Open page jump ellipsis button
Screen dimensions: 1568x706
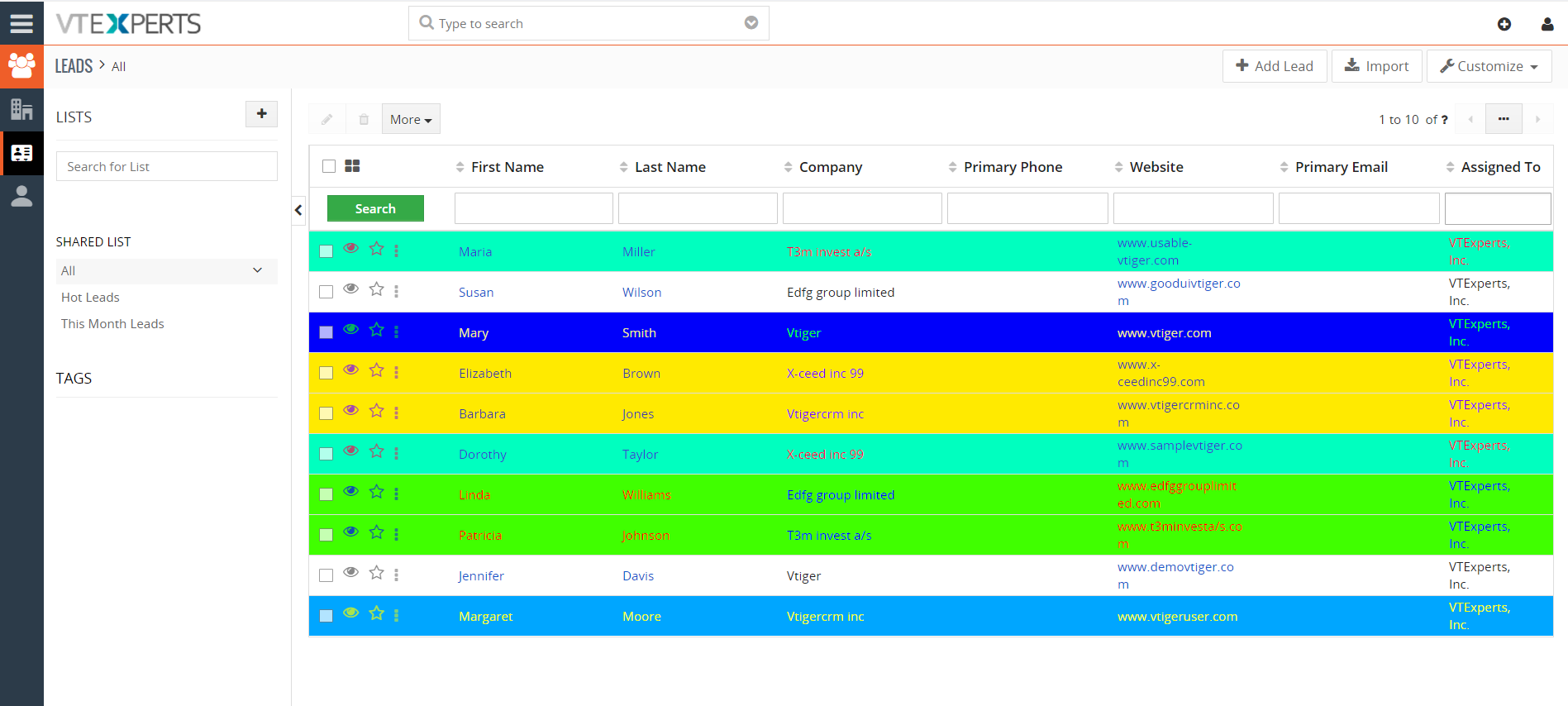1504,119
